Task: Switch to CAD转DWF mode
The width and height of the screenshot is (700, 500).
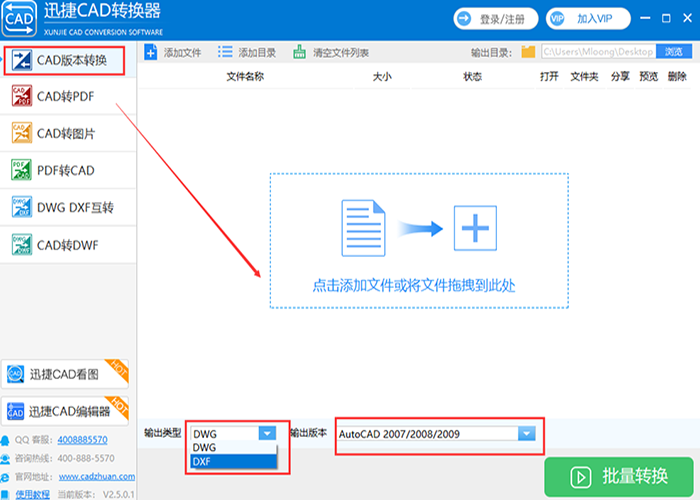Action: point(68,245)
